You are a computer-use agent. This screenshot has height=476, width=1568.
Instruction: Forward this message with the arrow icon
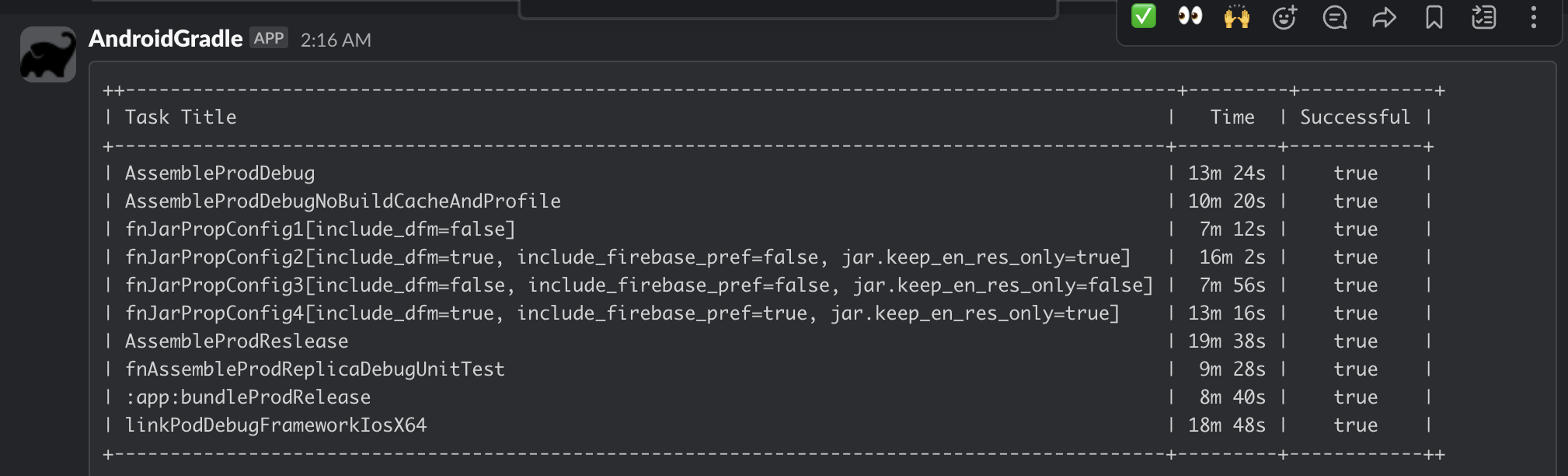coord(1384,16)
